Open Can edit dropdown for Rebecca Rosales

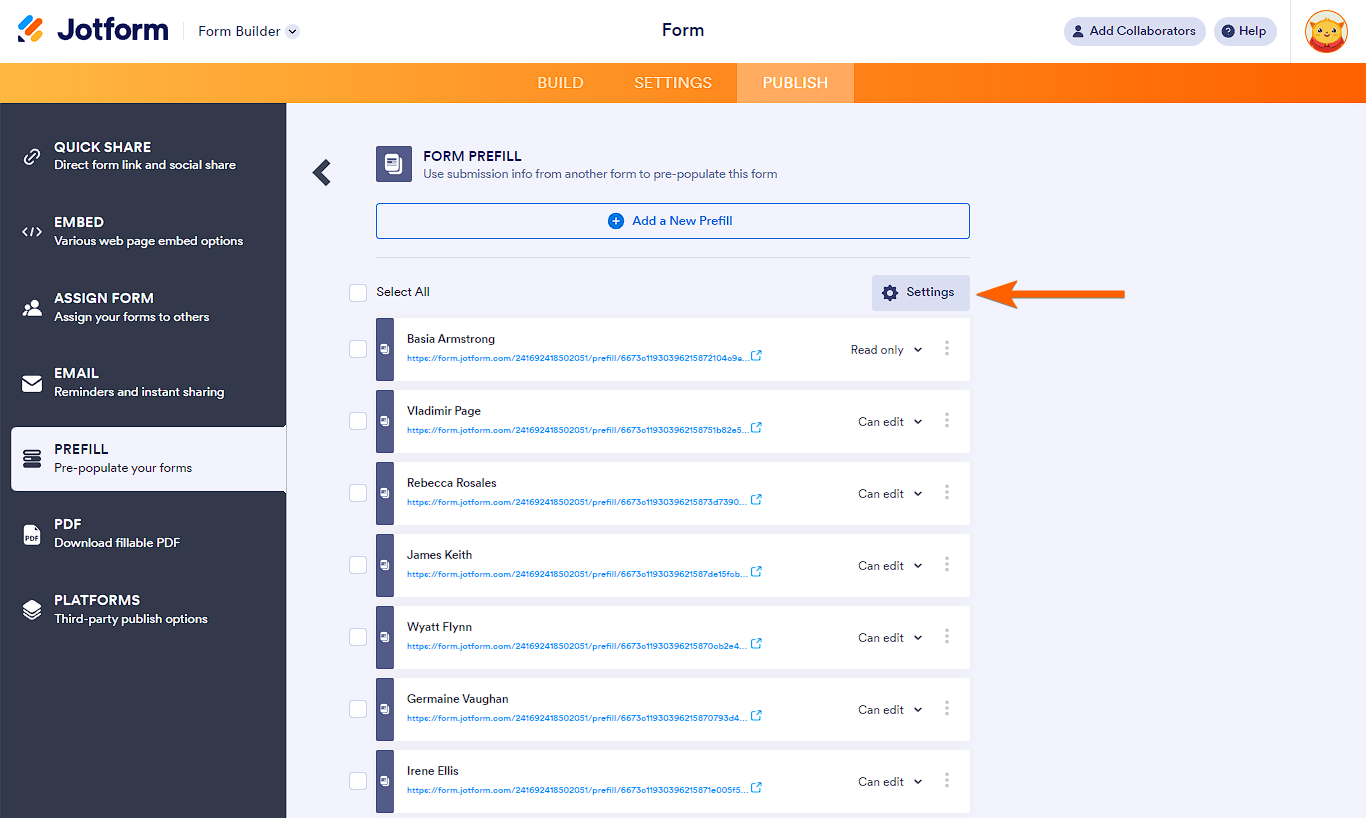click(x=890, y=494)
